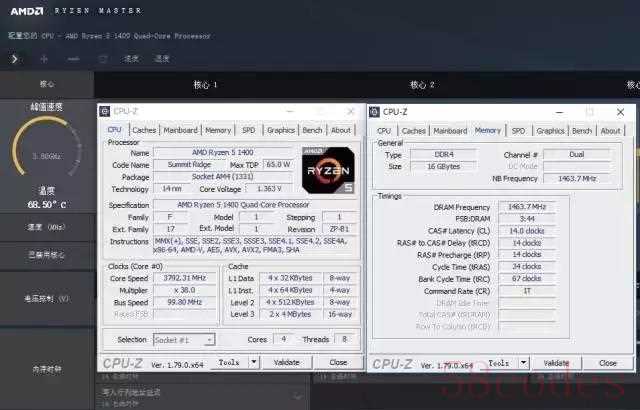The width and height of the screenshot is (640, 410).
Task: Click the square icon in Ryzen Master toolbar
Action: coord(103,59)
